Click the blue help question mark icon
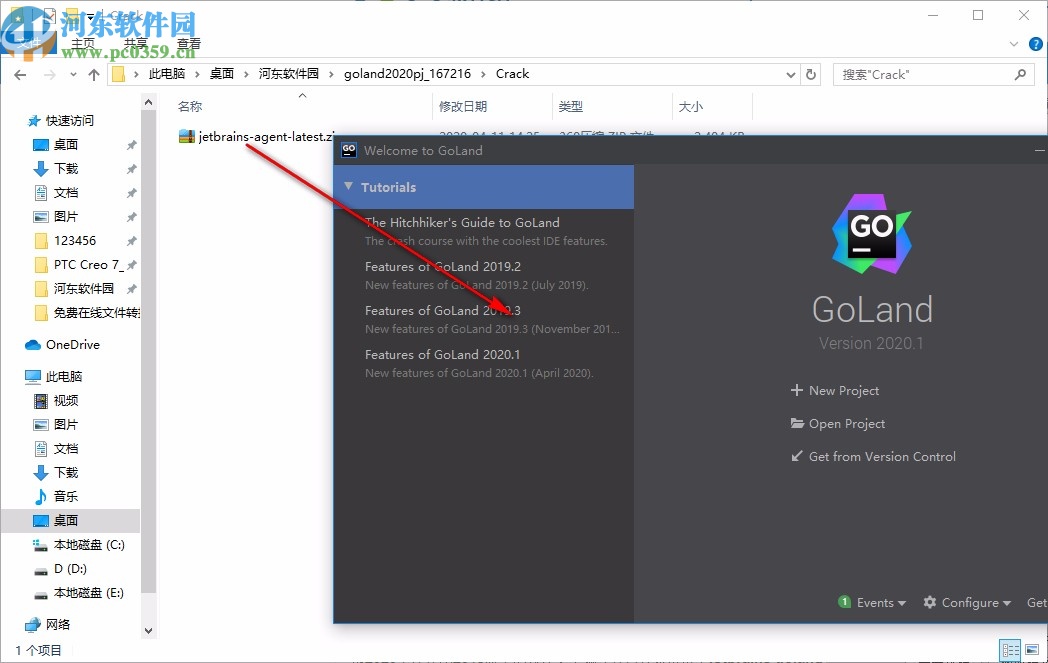Screen dimensions: 1048x663 tap(1035, 44)
